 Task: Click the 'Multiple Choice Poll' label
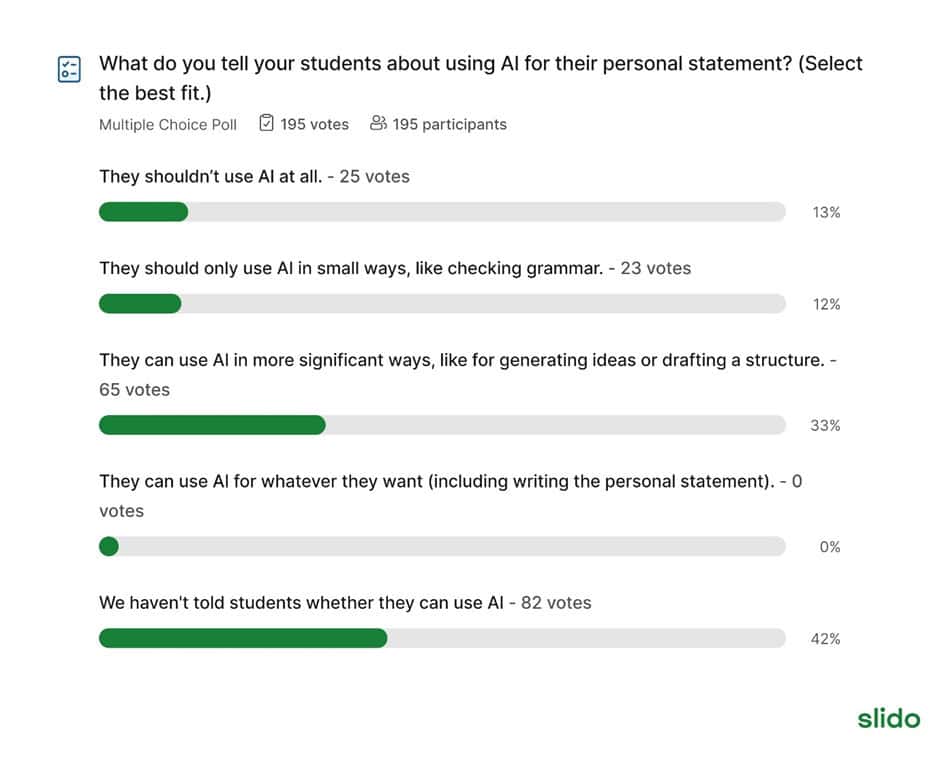(x=168, y=124)
